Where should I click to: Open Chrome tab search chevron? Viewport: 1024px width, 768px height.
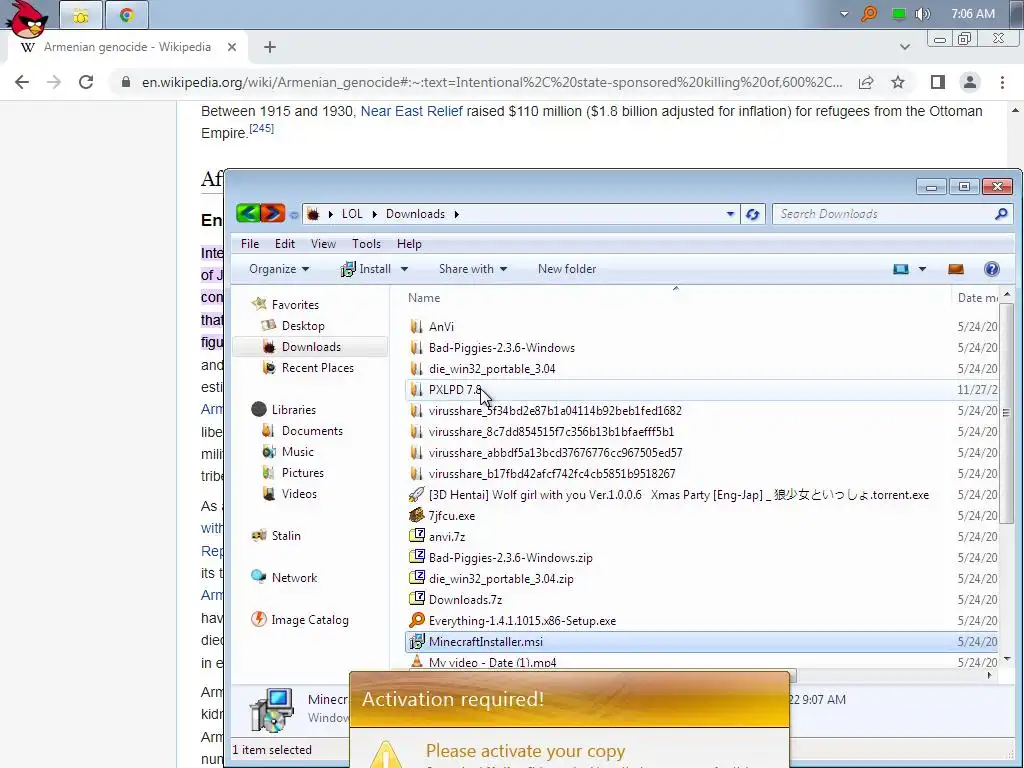click(904, 47)
